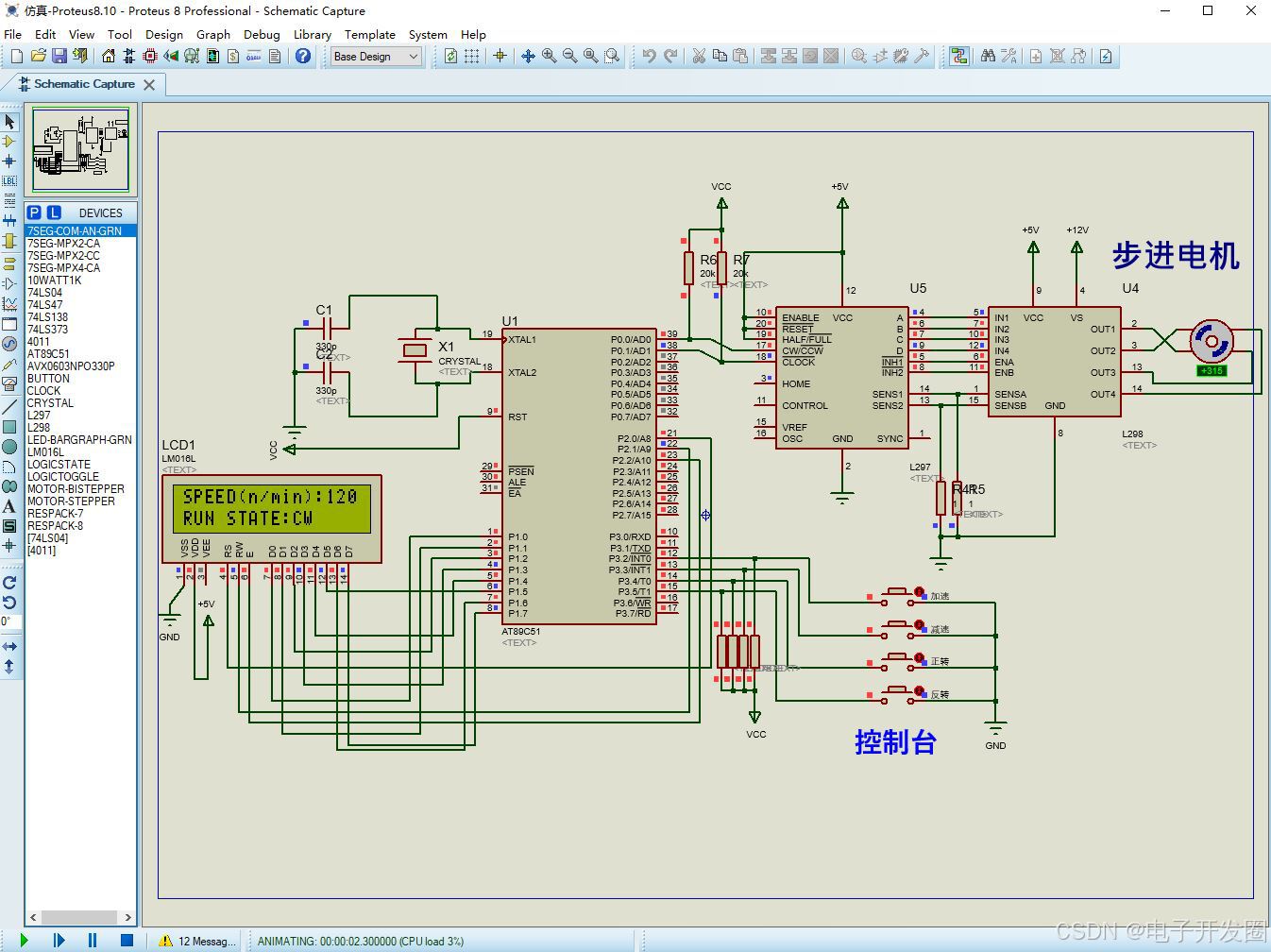Click the schematic overview thumbnail
The height and width of the screenshot is (952, 1271).
click(x=81, y=149)
